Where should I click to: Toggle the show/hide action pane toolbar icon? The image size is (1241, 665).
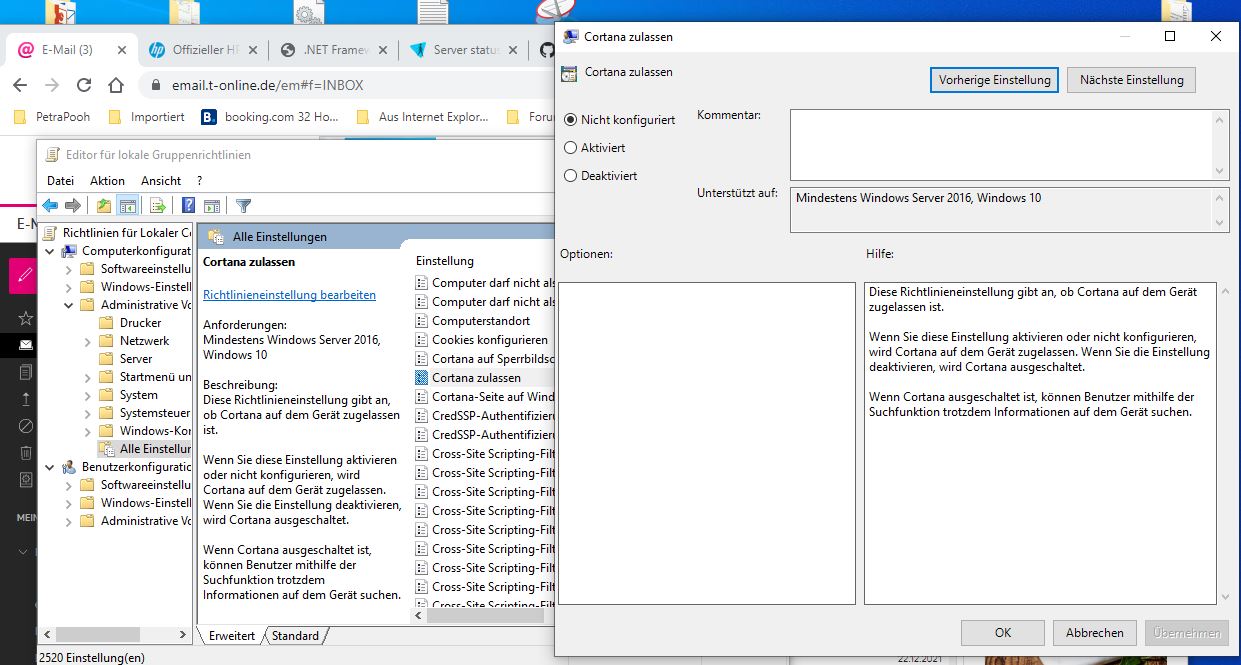pos(211,206)
